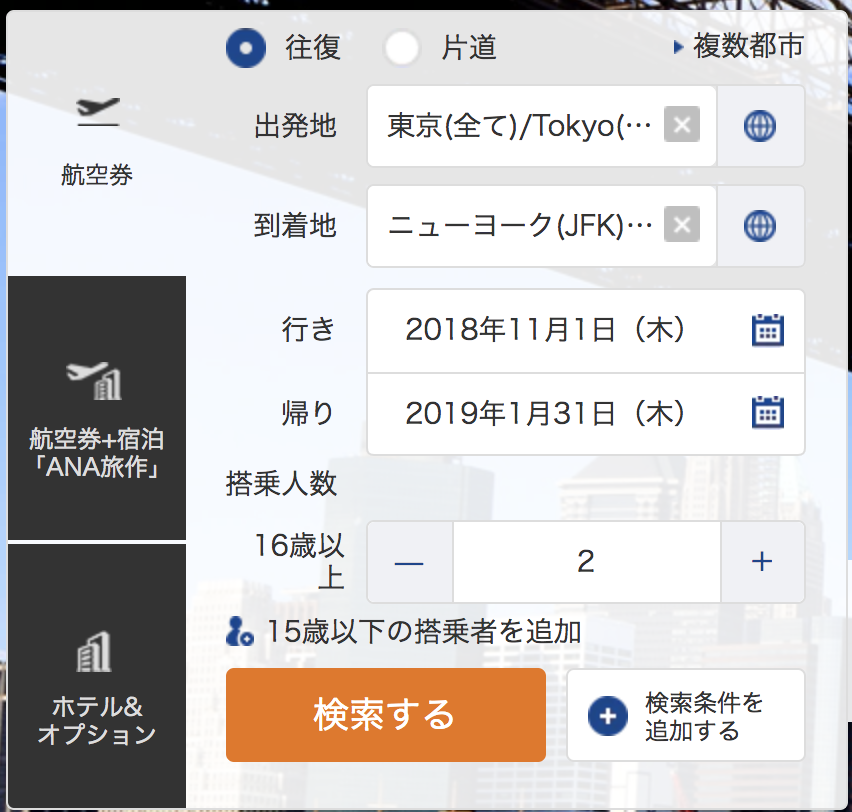
Task: Click 15歳以下の搭乗者を追加 link
Action: coord(424,632)
